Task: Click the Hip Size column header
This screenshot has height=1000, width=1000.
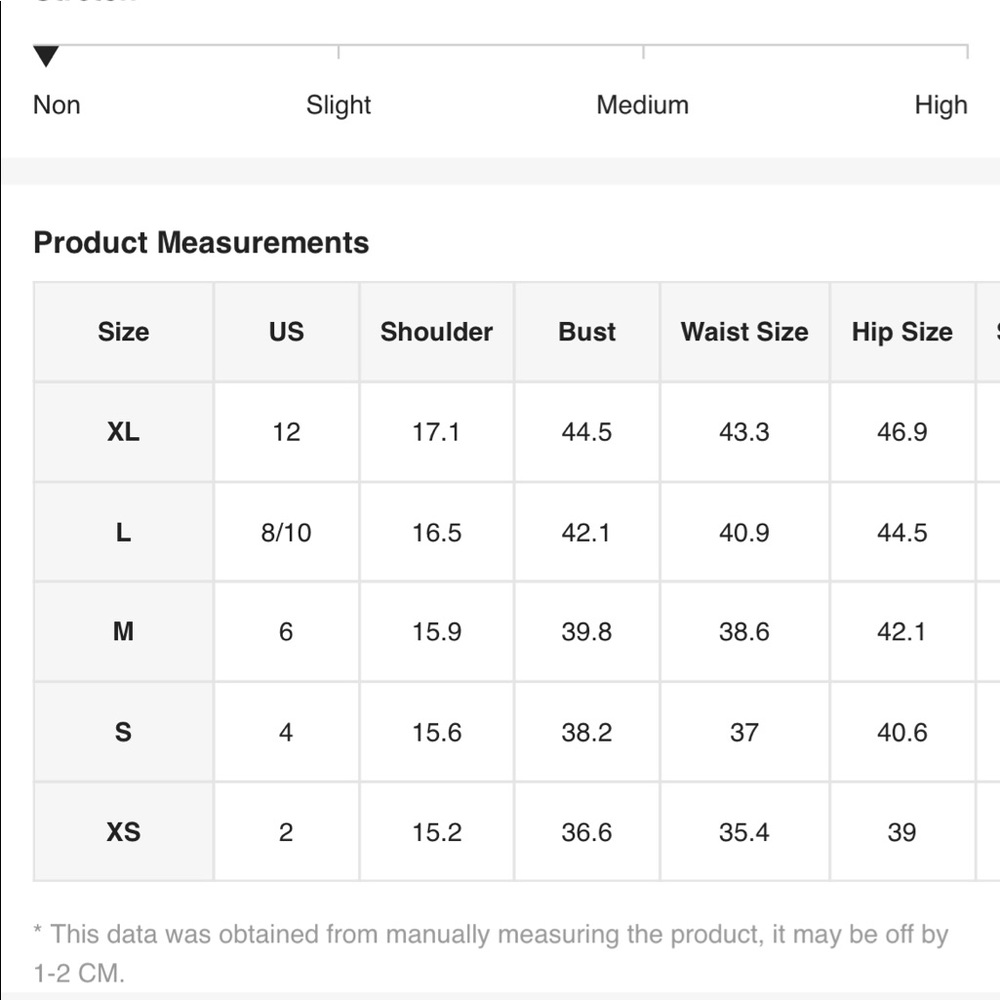Action: pyautogui.click(x=902, y=332)
